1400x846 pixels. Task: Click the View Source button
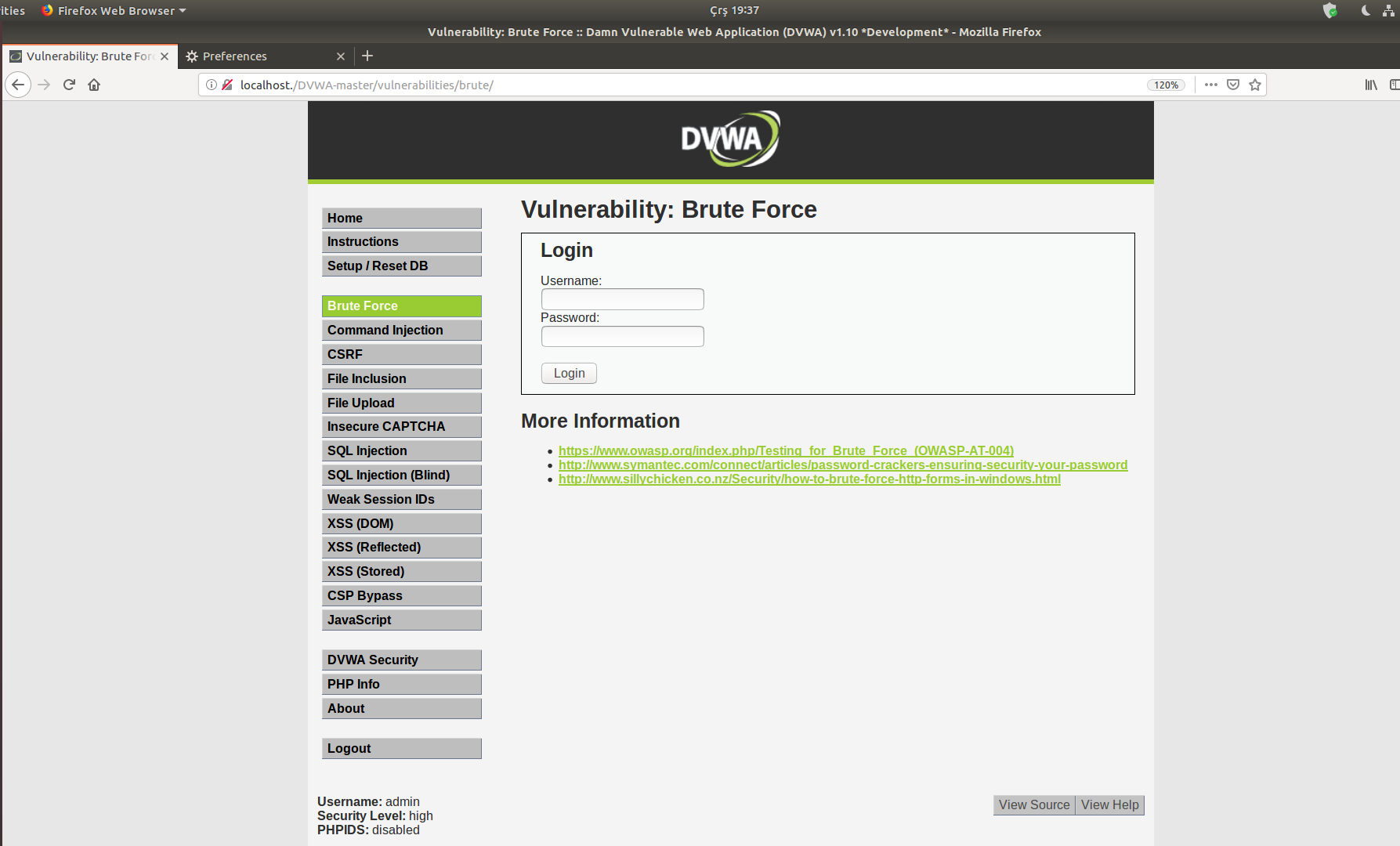pos(1034,804)
